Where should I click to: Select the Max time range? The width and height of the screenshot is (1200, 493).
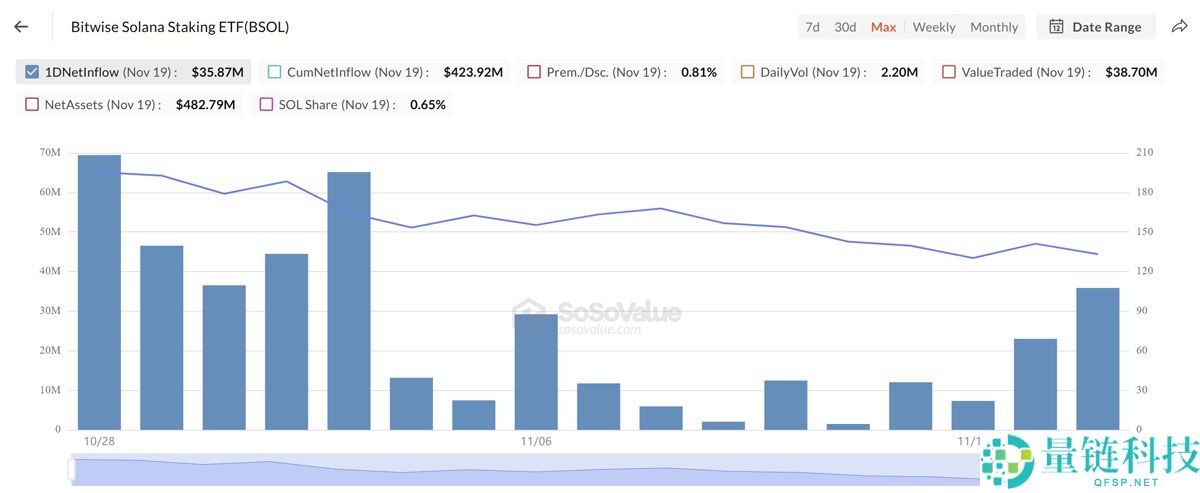click(x=883, y=27)
